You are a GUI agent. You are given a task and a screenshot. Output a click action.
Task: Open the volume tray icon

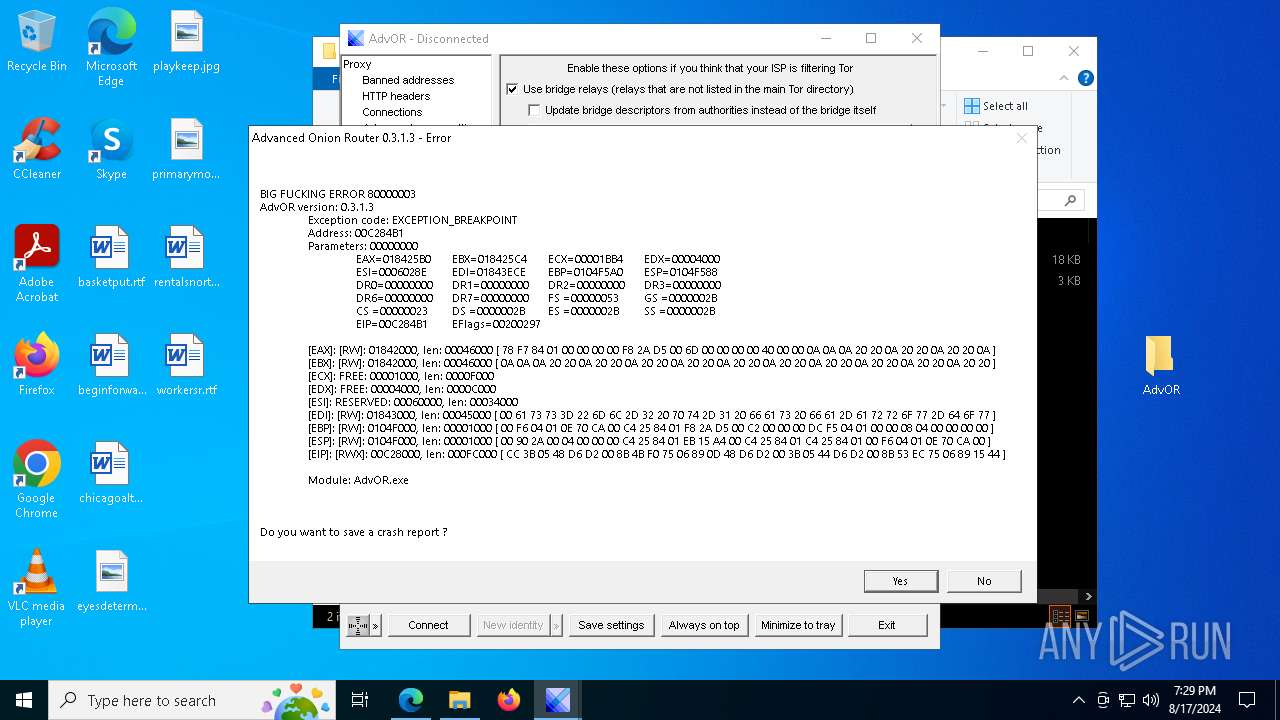1151,700
